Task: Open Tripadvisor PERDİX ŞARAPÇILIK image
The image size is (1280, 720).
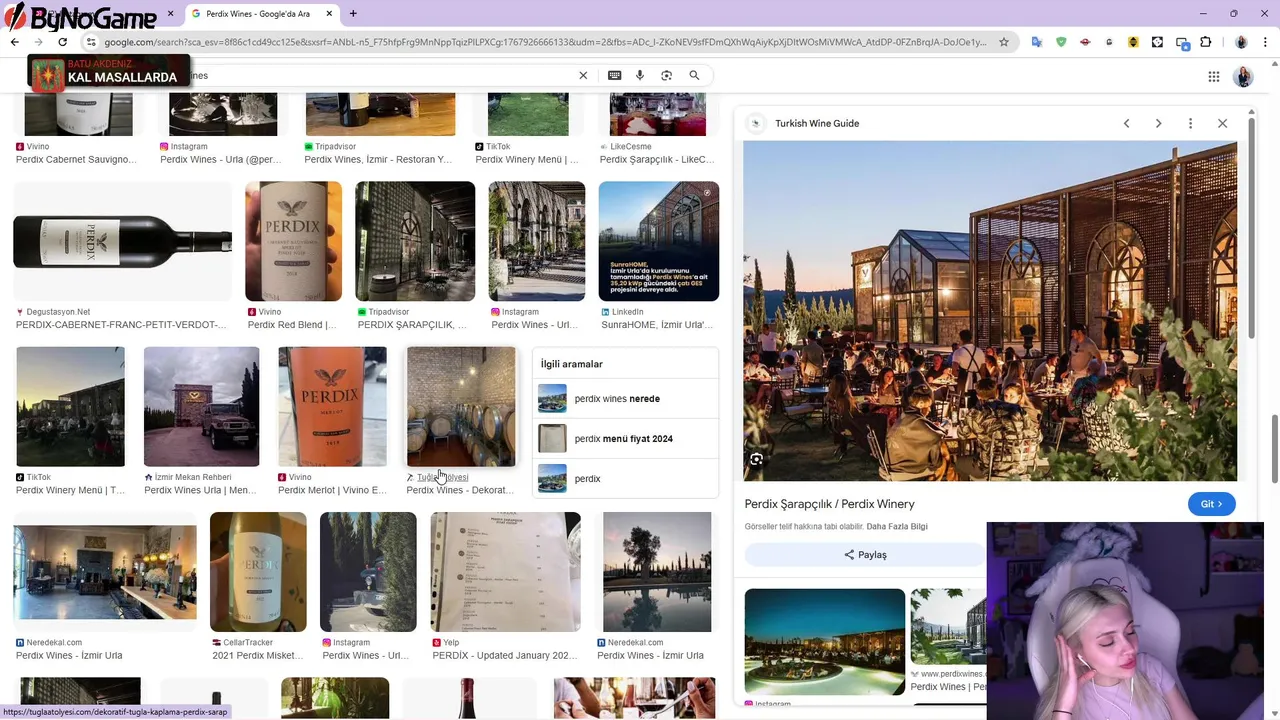Action: click(x=415, y=241)
